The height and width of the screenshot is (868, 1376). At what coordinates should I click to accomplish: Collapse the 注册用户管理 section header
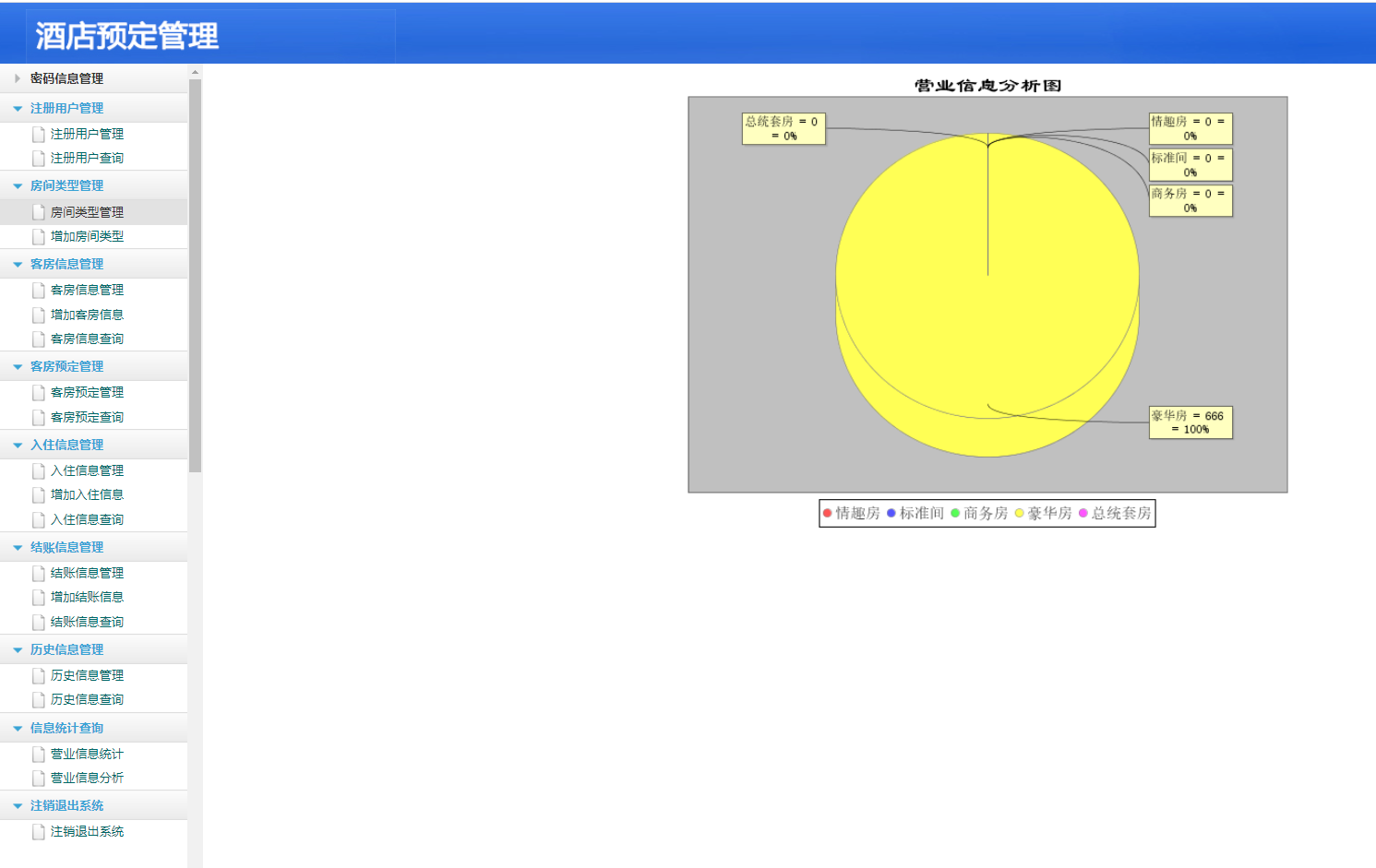click(x=93, y=108)
